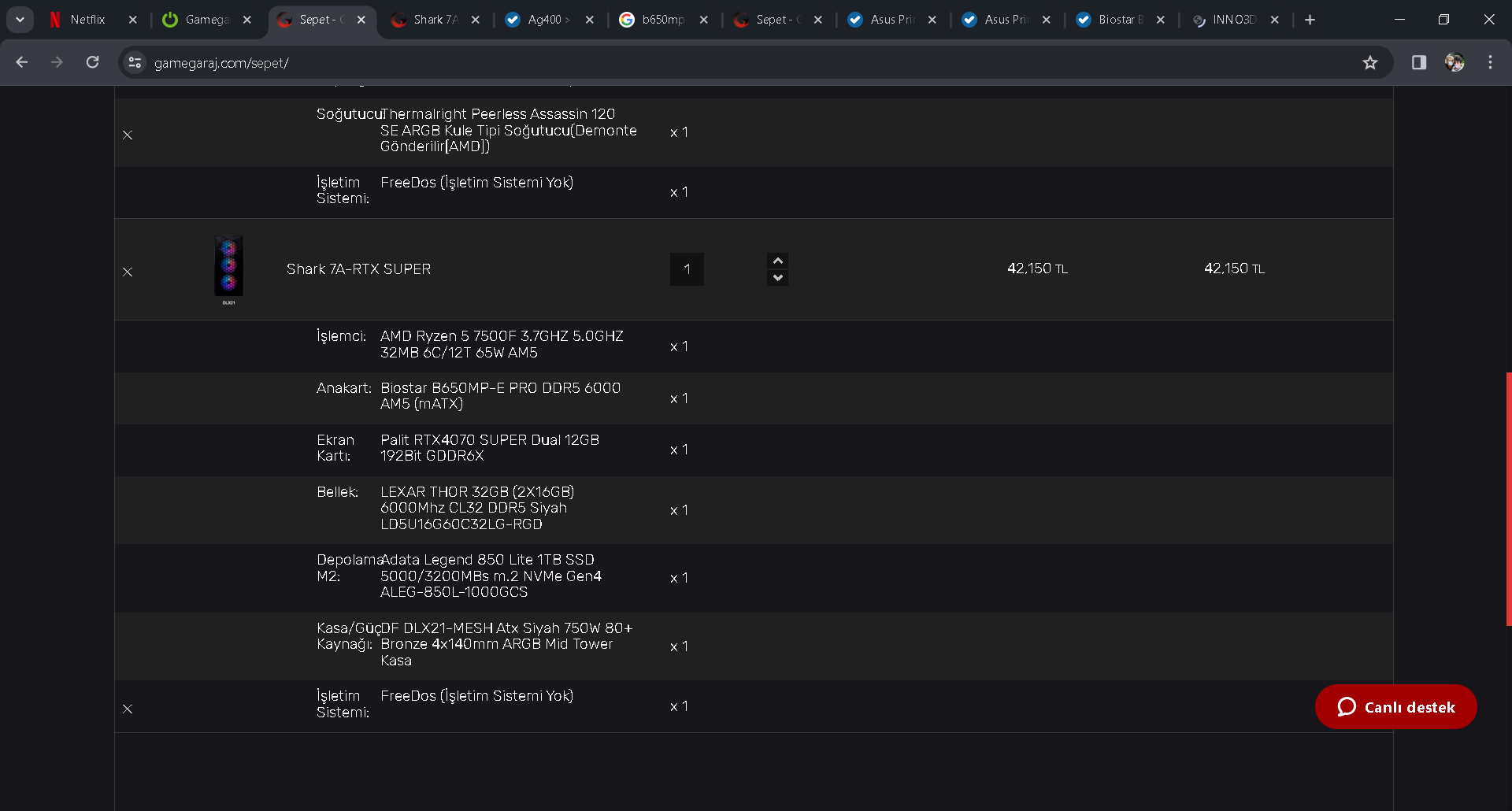Bookmark this page with the star icon
The height and width of the screenshot is (811, 1512).
tap(1370, 62)
